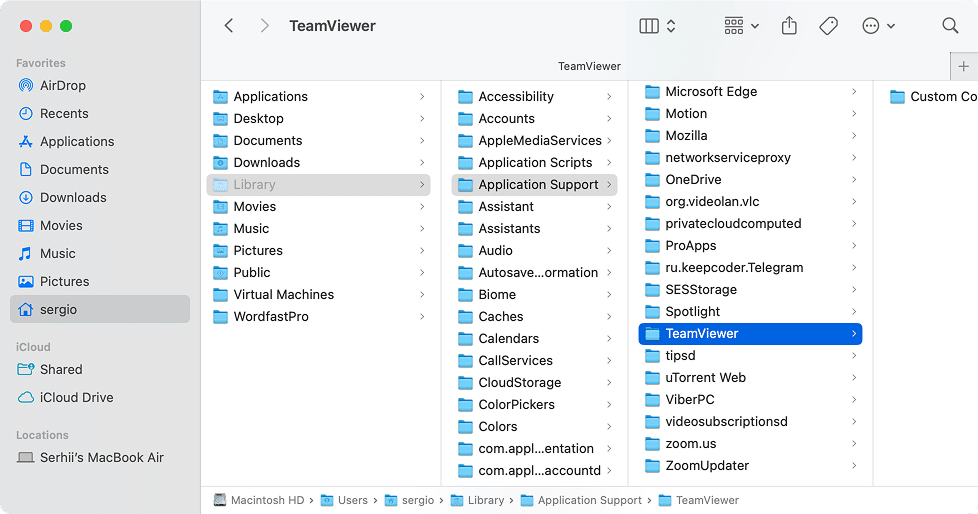Image resolution: width=978 pixels, height=514 pixels.
Task: Open Documents in sidebar Favorites
Action: coord(100,170)
